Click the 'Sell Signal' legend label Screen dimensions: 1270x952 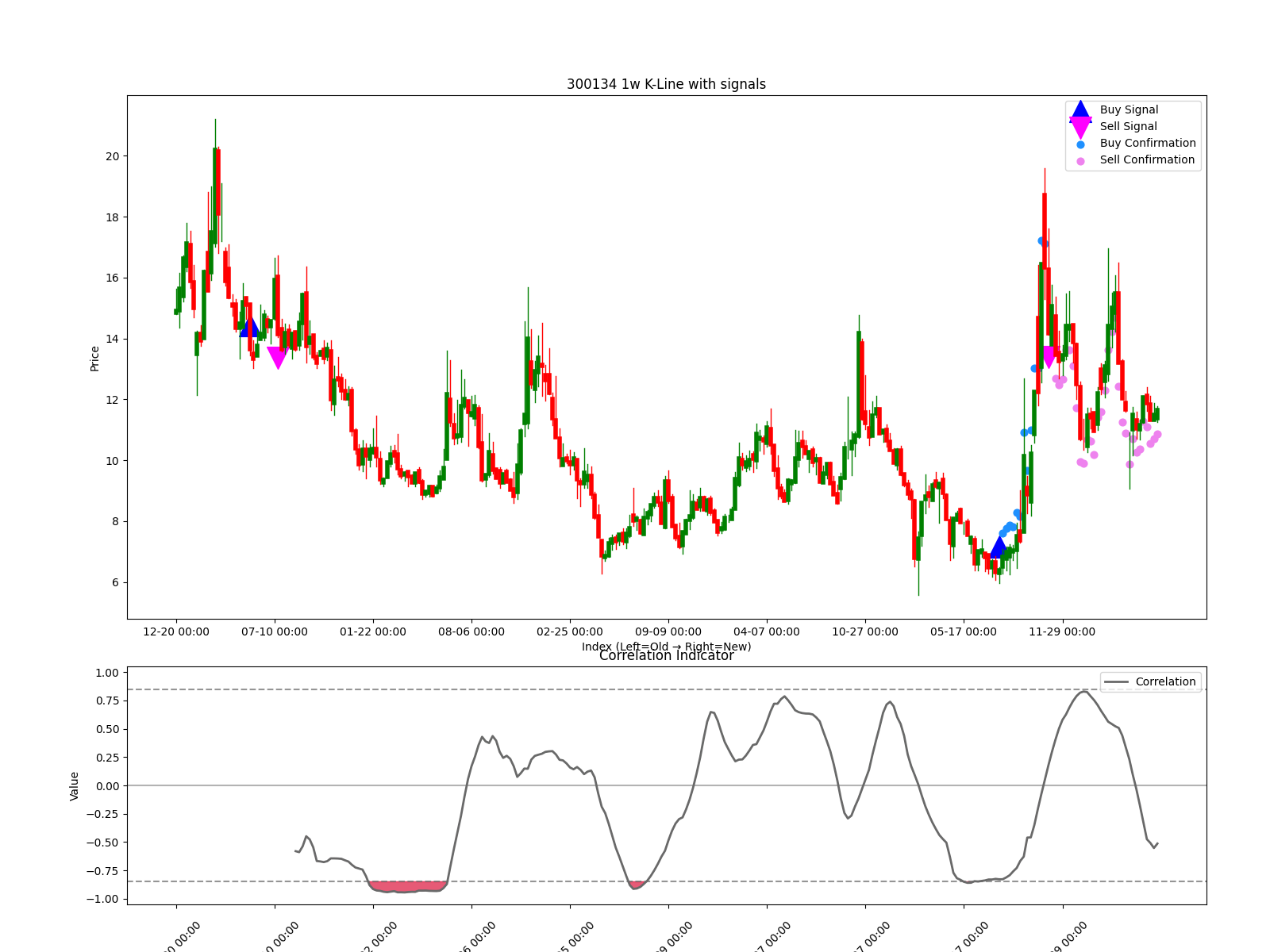point(1128,127)
